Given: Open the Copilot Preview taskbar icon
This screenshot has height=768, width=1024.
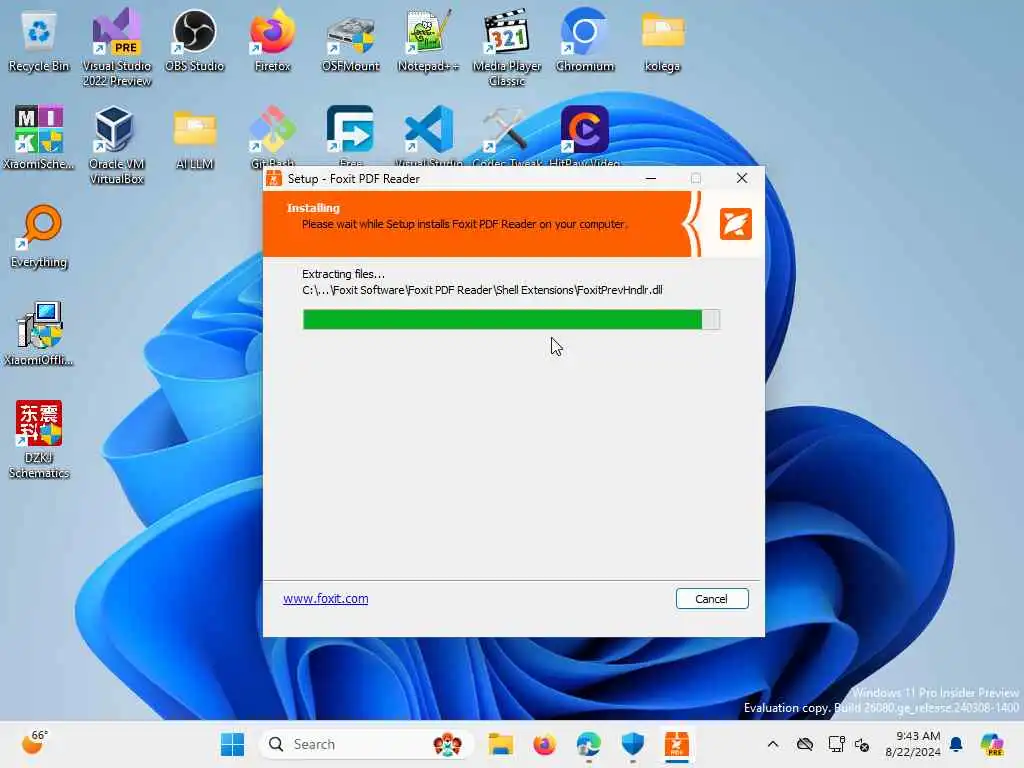Looking at the screenshot, I should (x=993, y=744).
